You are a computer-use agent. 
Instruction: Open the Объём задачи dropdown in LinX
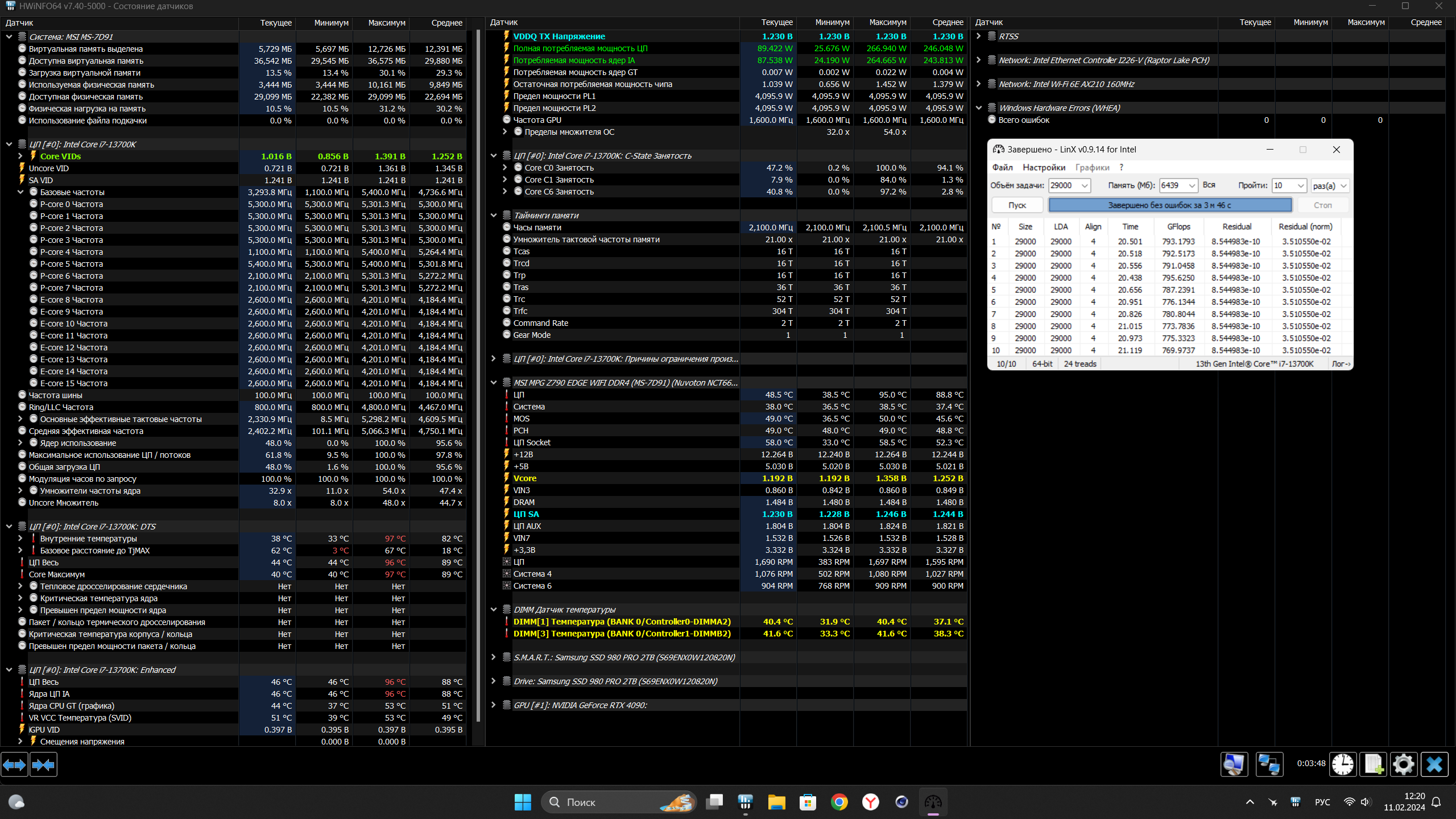point(1085,186)
